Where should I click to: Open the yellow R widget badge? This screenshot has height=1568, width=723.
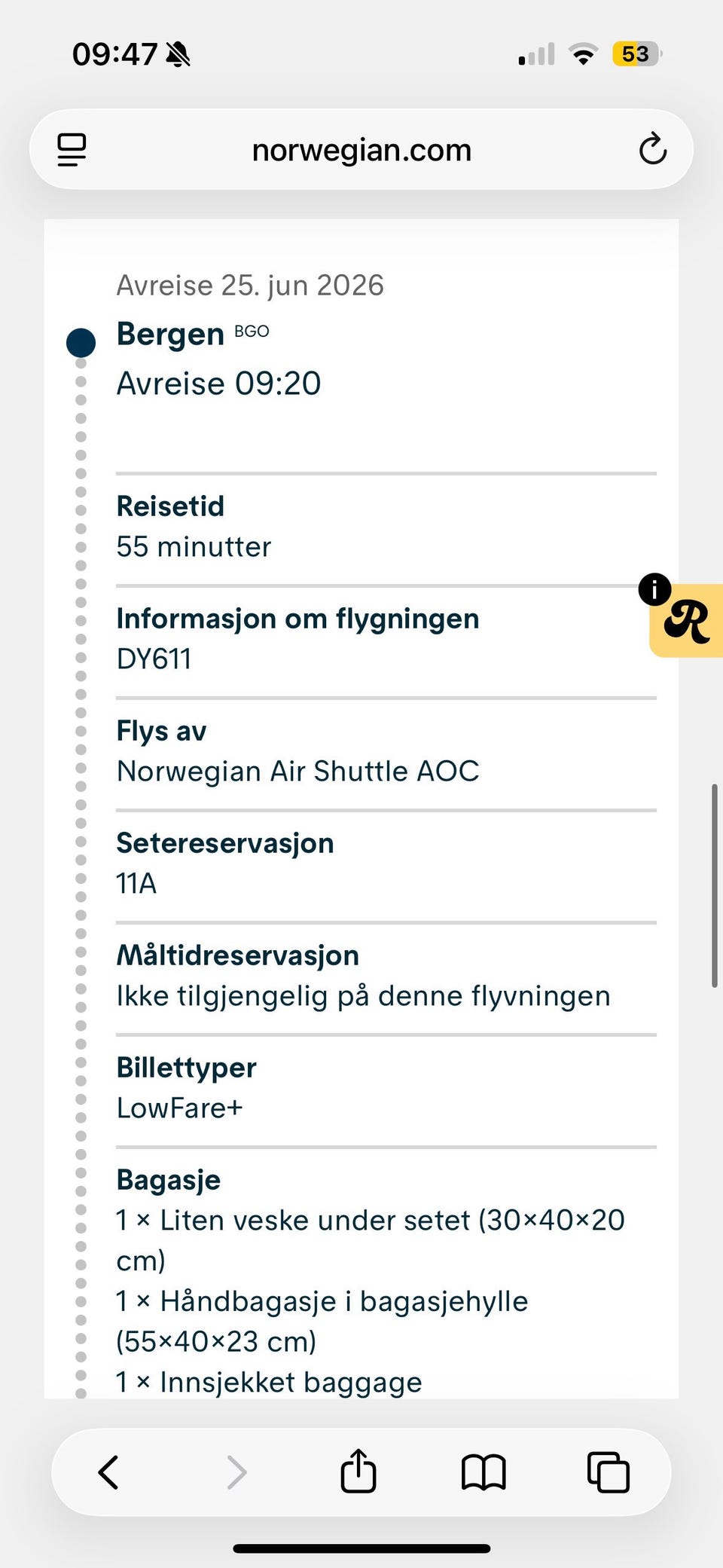688,622
